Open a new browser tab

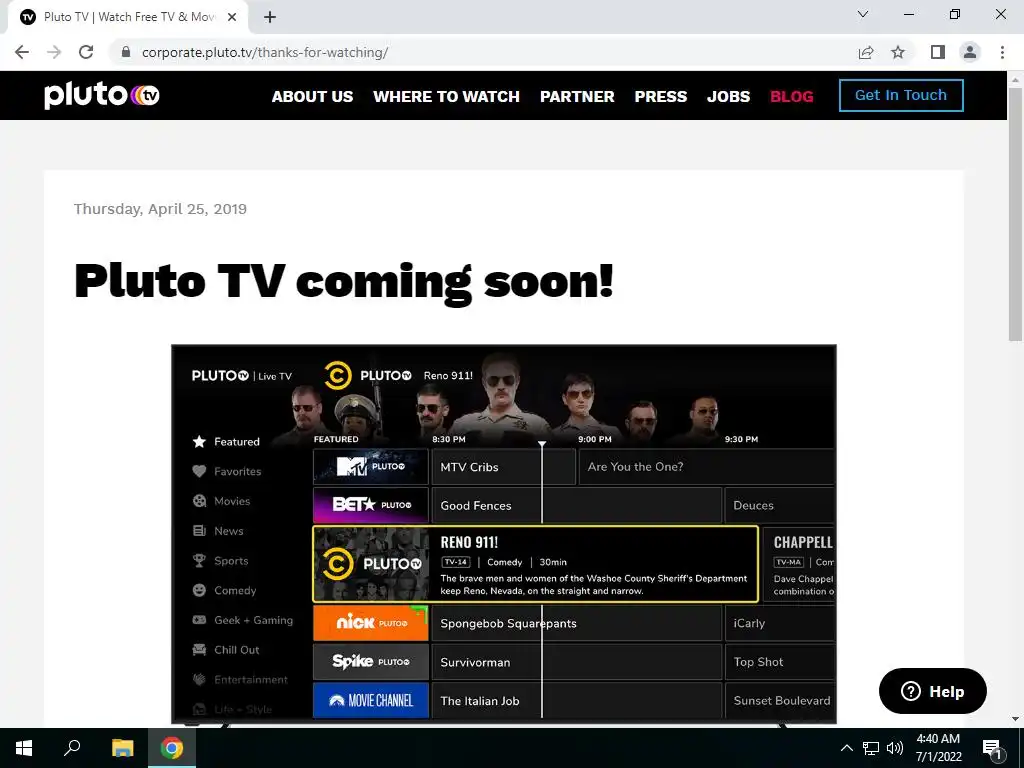270,18
